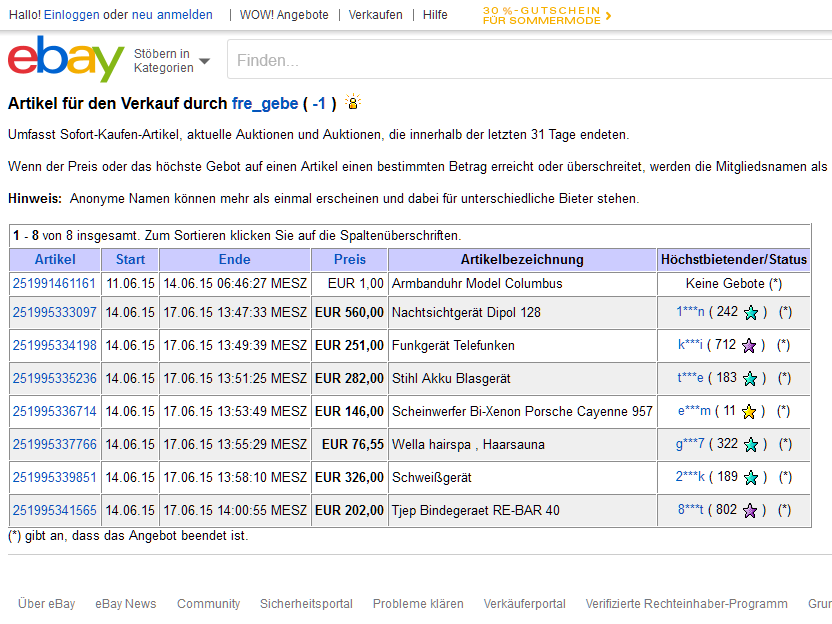
Task: Open seller profile fre_gebe link
Action: coord(265,103)
